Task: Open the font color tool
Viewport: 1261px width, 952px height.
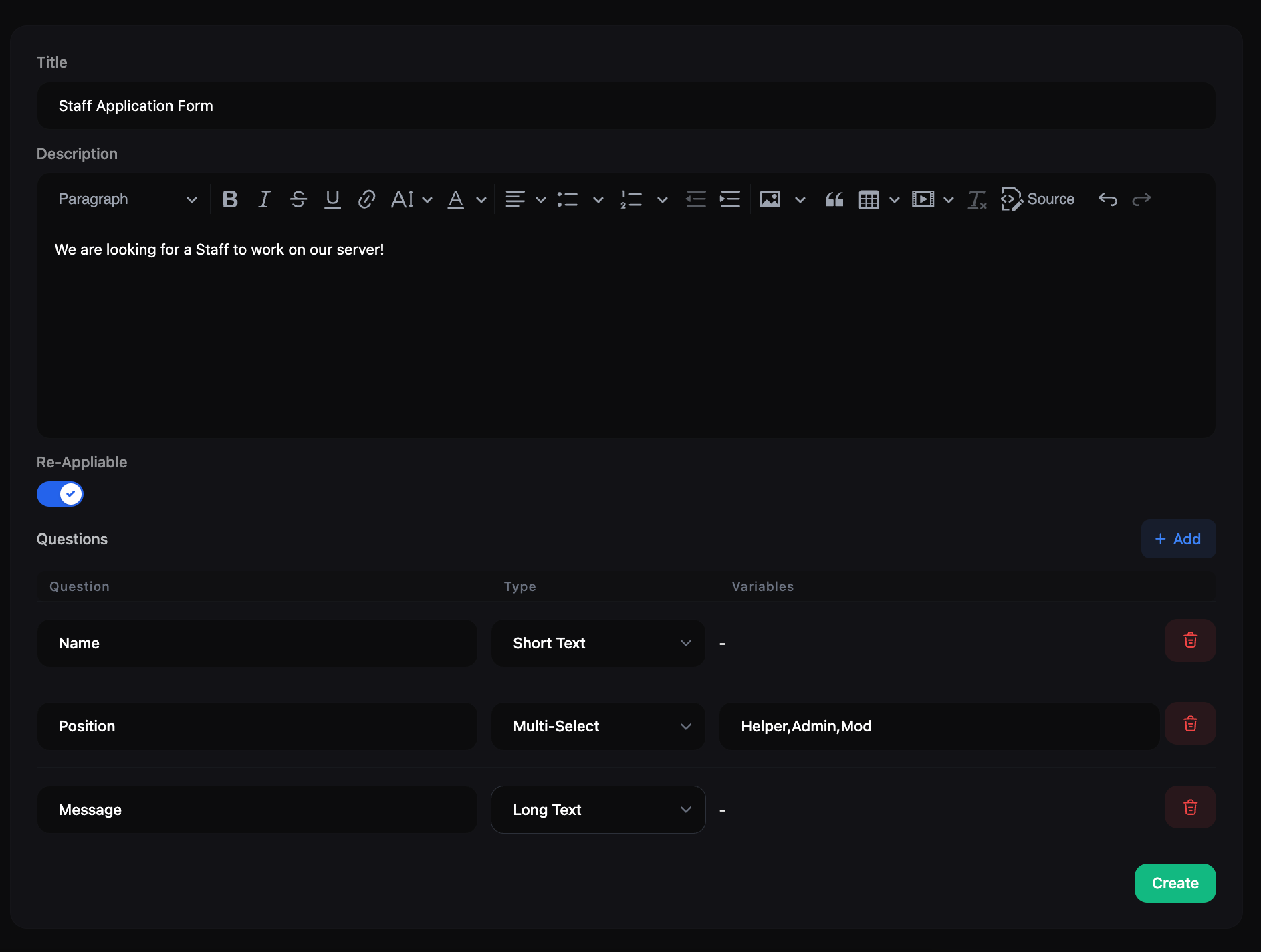Action: (x=456, y=199)
